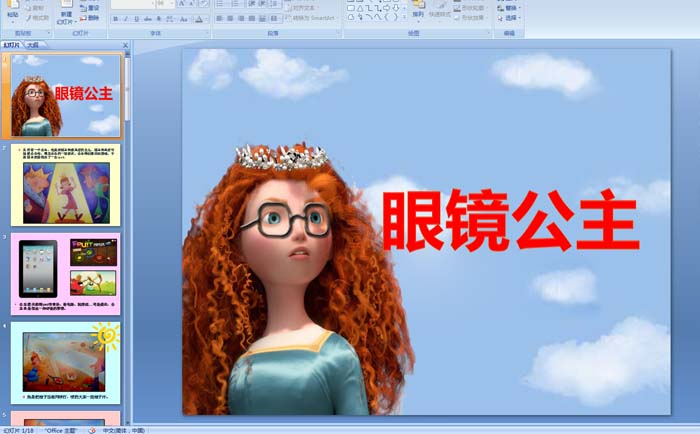
Task: Open the Line Spacing menu
Action: coord(275,4)
